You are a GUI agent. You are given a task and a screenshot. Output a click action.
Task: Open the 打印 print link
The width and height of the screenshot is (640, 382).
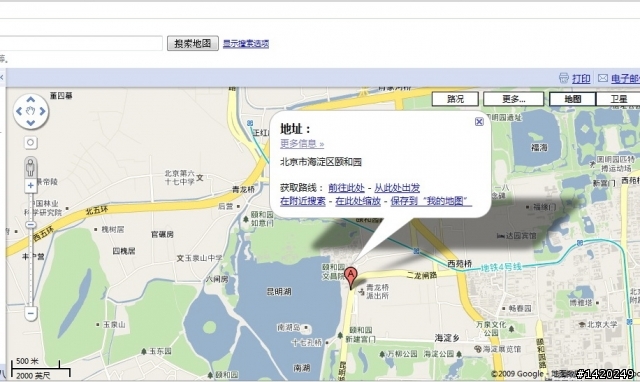point(581,78)
